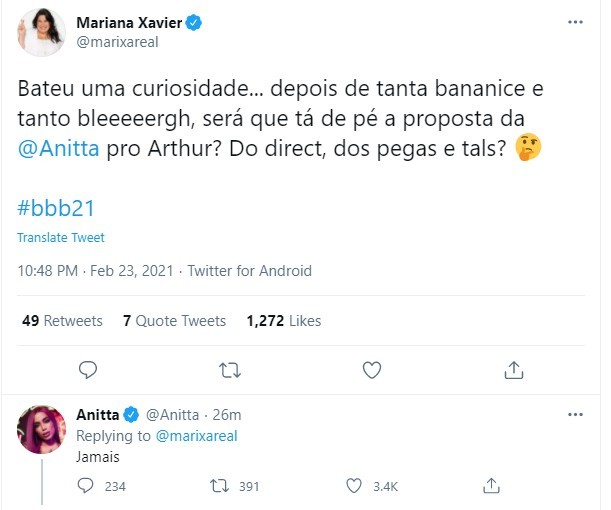This screenshot has width=611, height=510.
Task: Share Anitta's reply tweet
Action: tap(491, 486)
